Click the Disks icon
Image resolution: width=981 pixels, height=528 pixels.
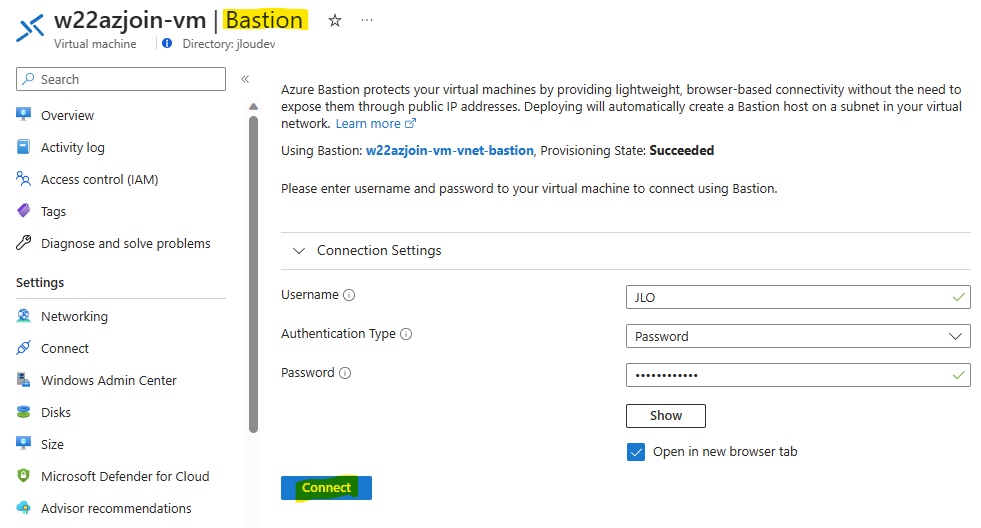(23, 412)
